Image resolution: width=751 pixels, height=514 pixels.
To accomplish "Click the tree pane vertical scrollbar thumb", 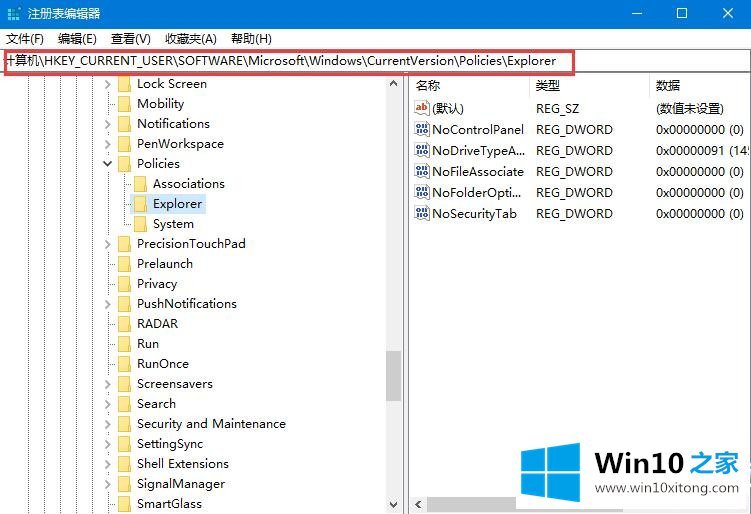I will click(x=393, y=375).
